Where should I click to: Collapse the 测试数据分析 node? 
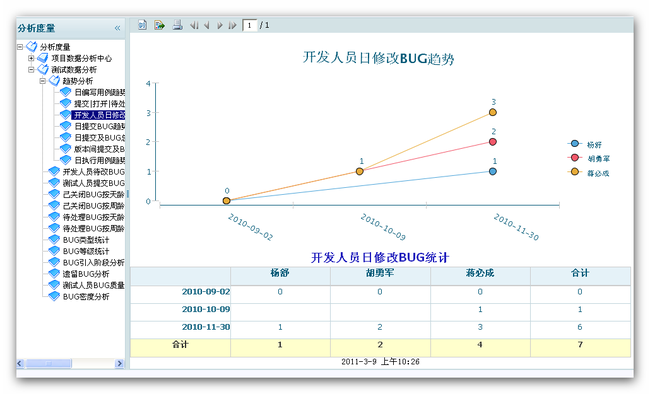31,69
